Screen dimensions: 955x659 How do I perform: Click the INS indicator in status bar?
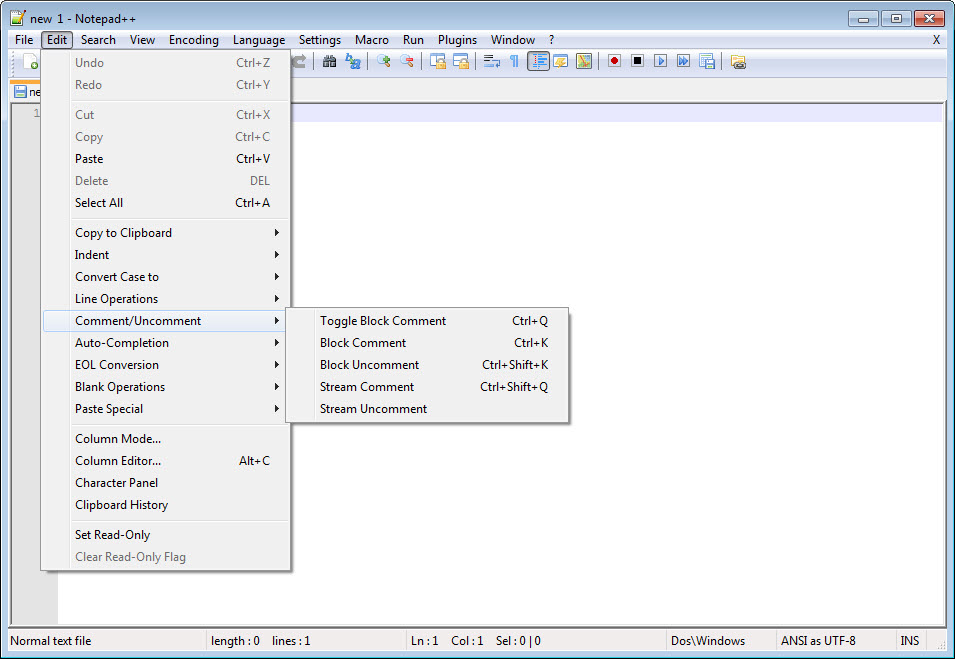tap(909, 641)
